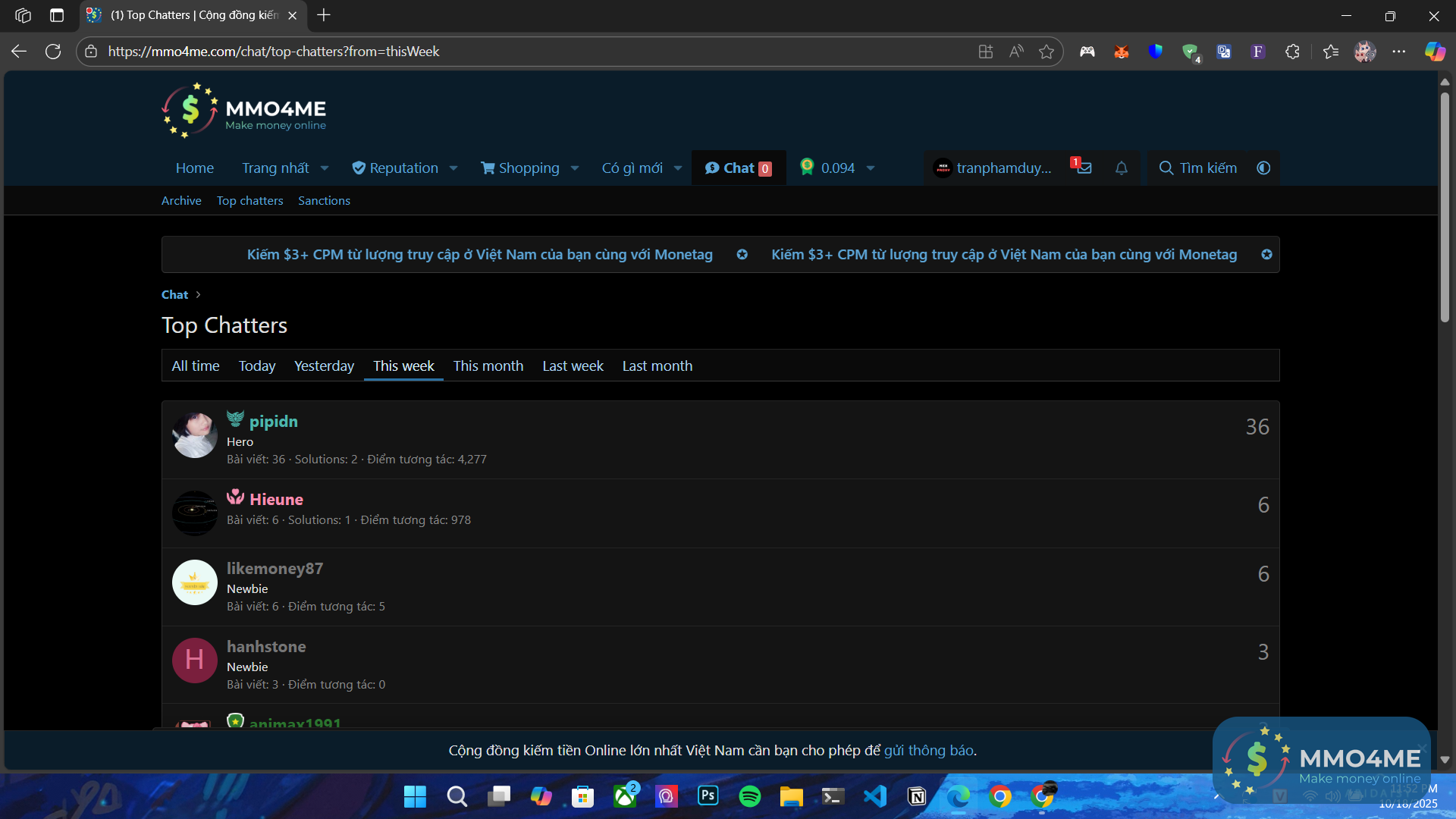The width and height of the screenshot is (1456, 819).
Task: Expand the Shopping menu arrow
Action: [575, 168]
